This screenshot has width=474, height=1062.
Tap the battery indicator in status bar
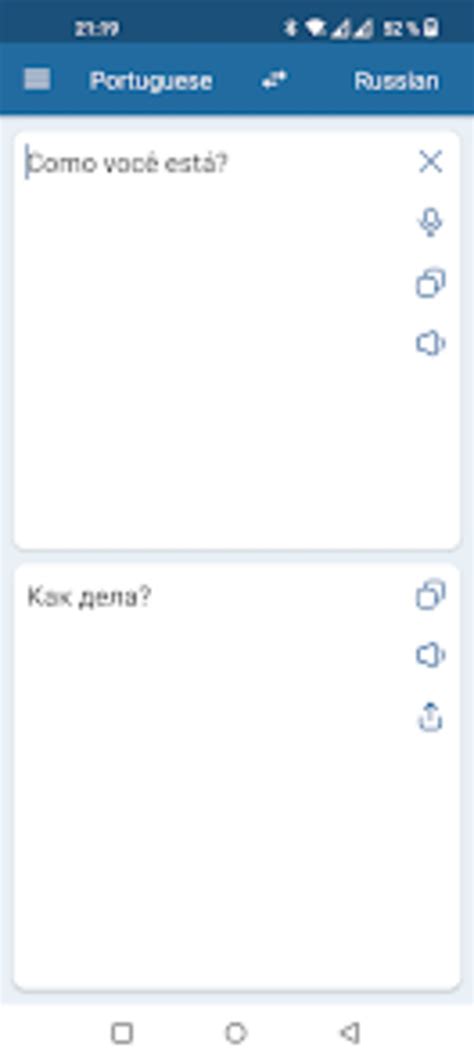(x=431, y=28)
